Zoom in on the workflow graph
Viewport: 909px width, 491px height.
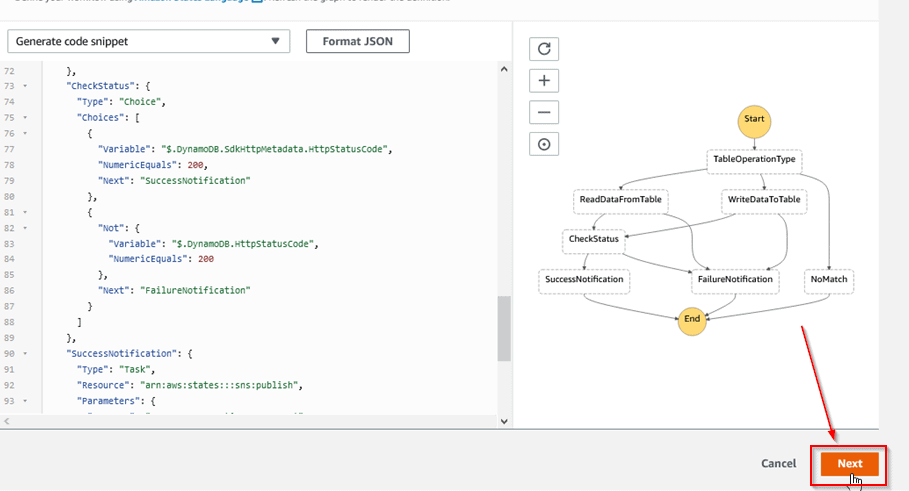point(544,80)
